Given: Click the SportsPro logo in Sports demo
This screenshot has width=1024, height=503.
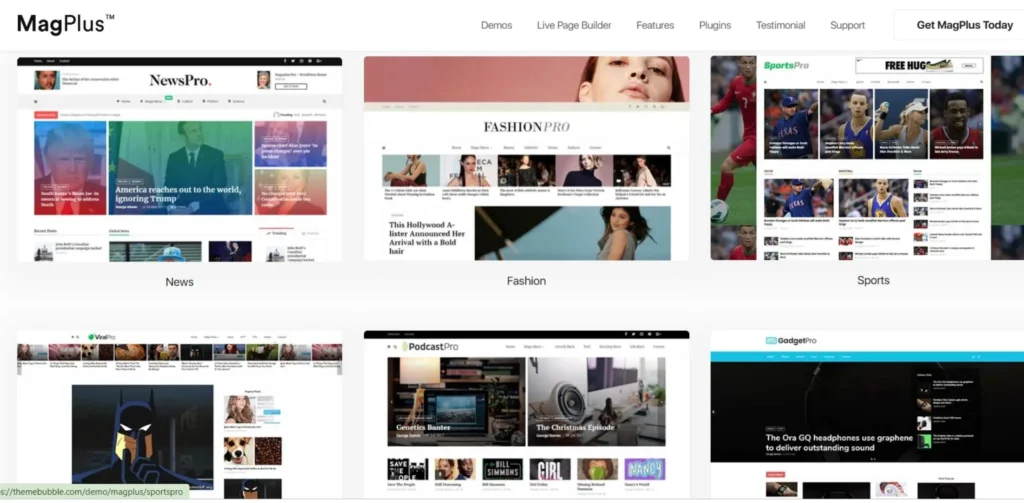Looking at the screenshot, I should (x=786, y=66).
